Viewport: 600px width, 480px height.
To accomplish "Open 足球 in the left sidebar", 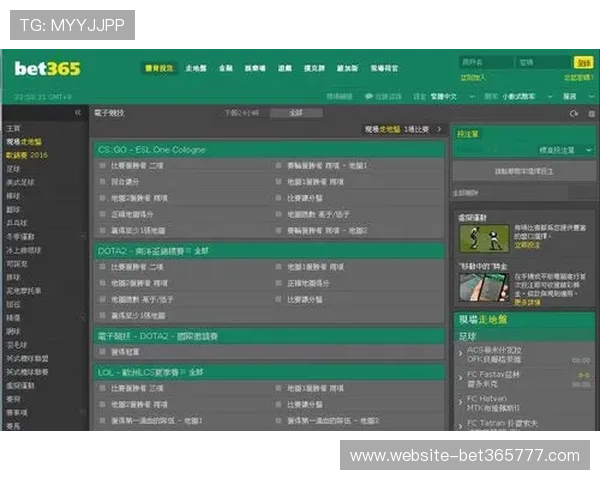I will (x=13, y=169).
